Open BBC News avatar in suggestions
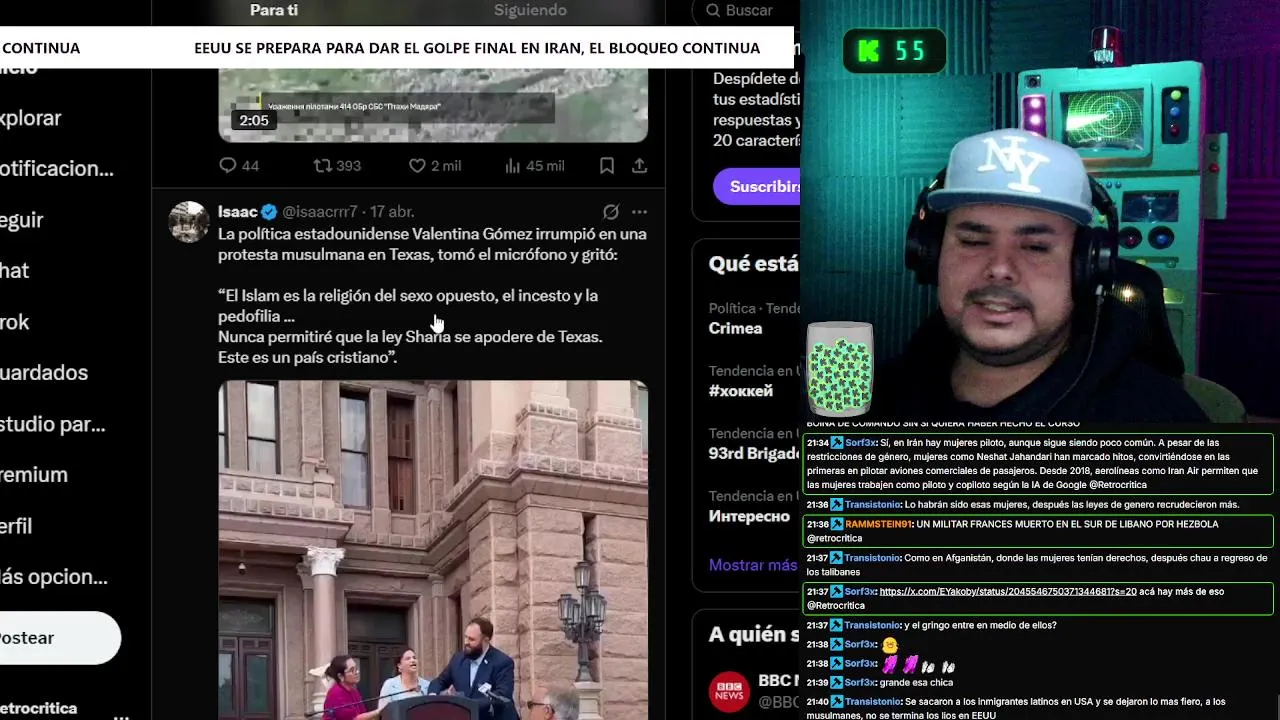 click(x=729, y=692)
